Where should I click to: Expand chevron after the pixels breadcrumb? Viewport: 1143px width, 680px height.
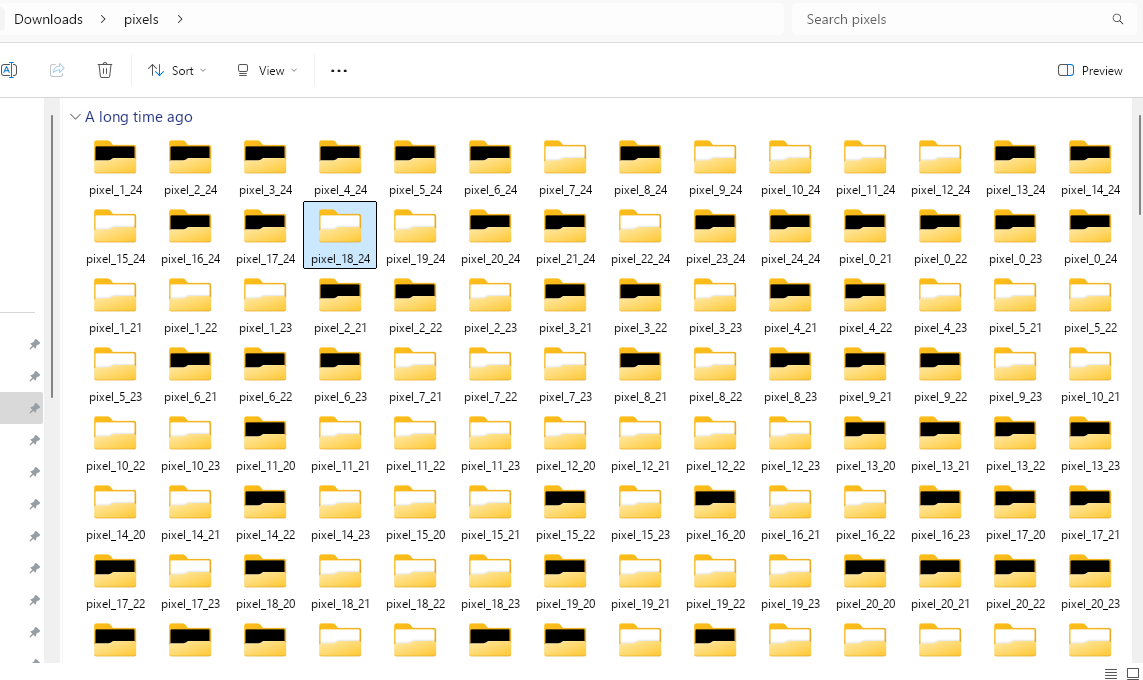click(x=180, y=20)
